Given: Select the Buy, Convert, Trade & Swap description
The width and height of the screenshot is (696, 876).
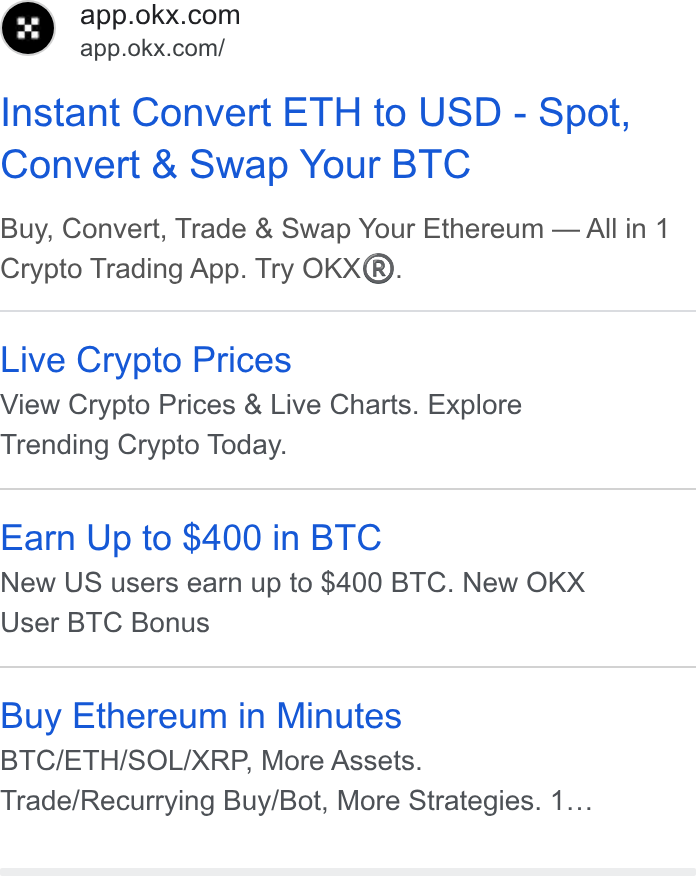Looking at the screenshot, I should tap(334, 229).
